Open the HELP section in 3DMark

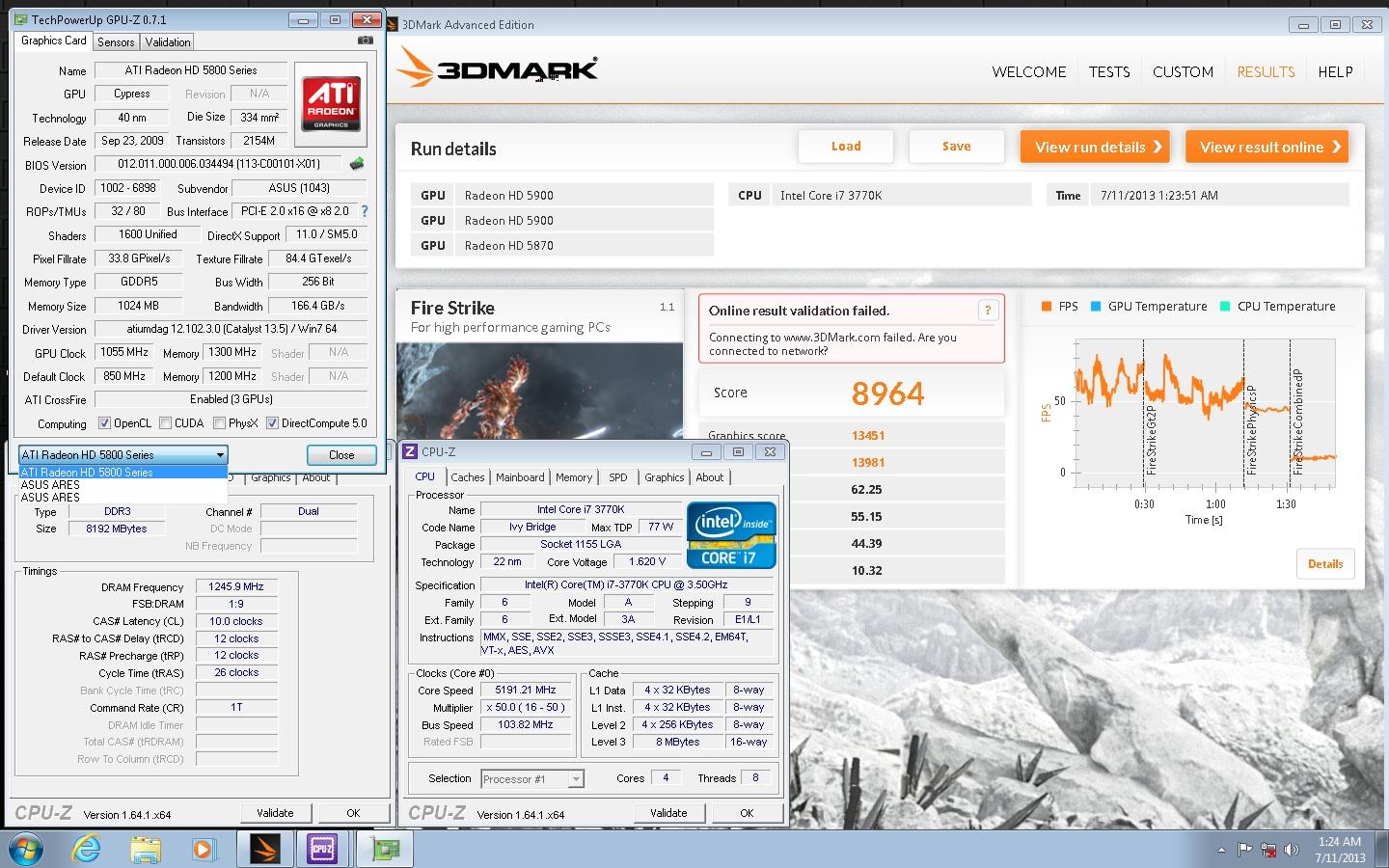pos(1335,71)
